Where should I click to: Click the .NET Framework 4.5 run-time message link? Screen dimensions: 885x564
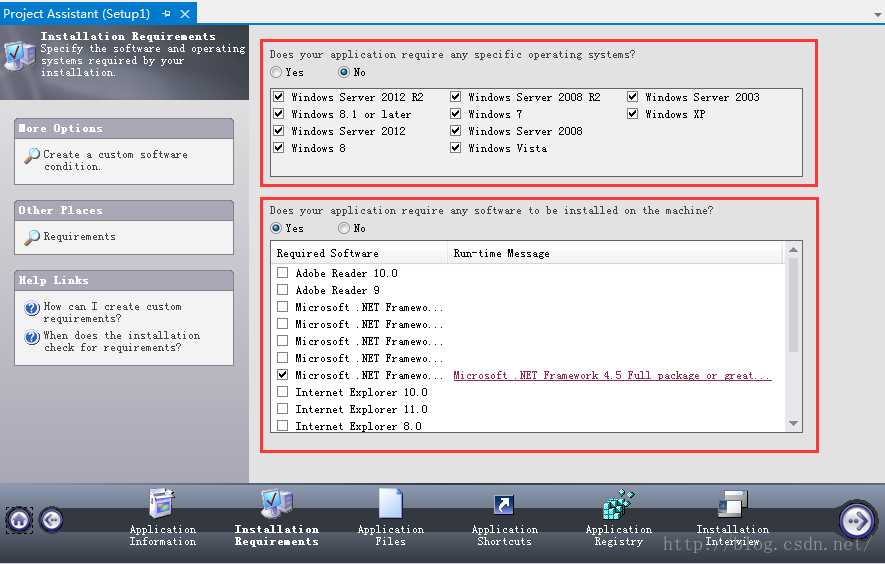pyautogui.click(x=612, y=375)
